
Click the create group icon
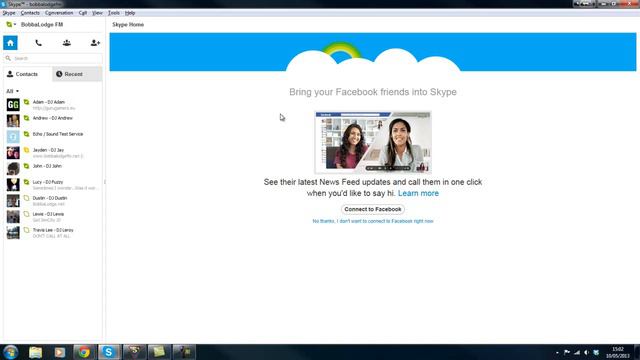point(67,42)
